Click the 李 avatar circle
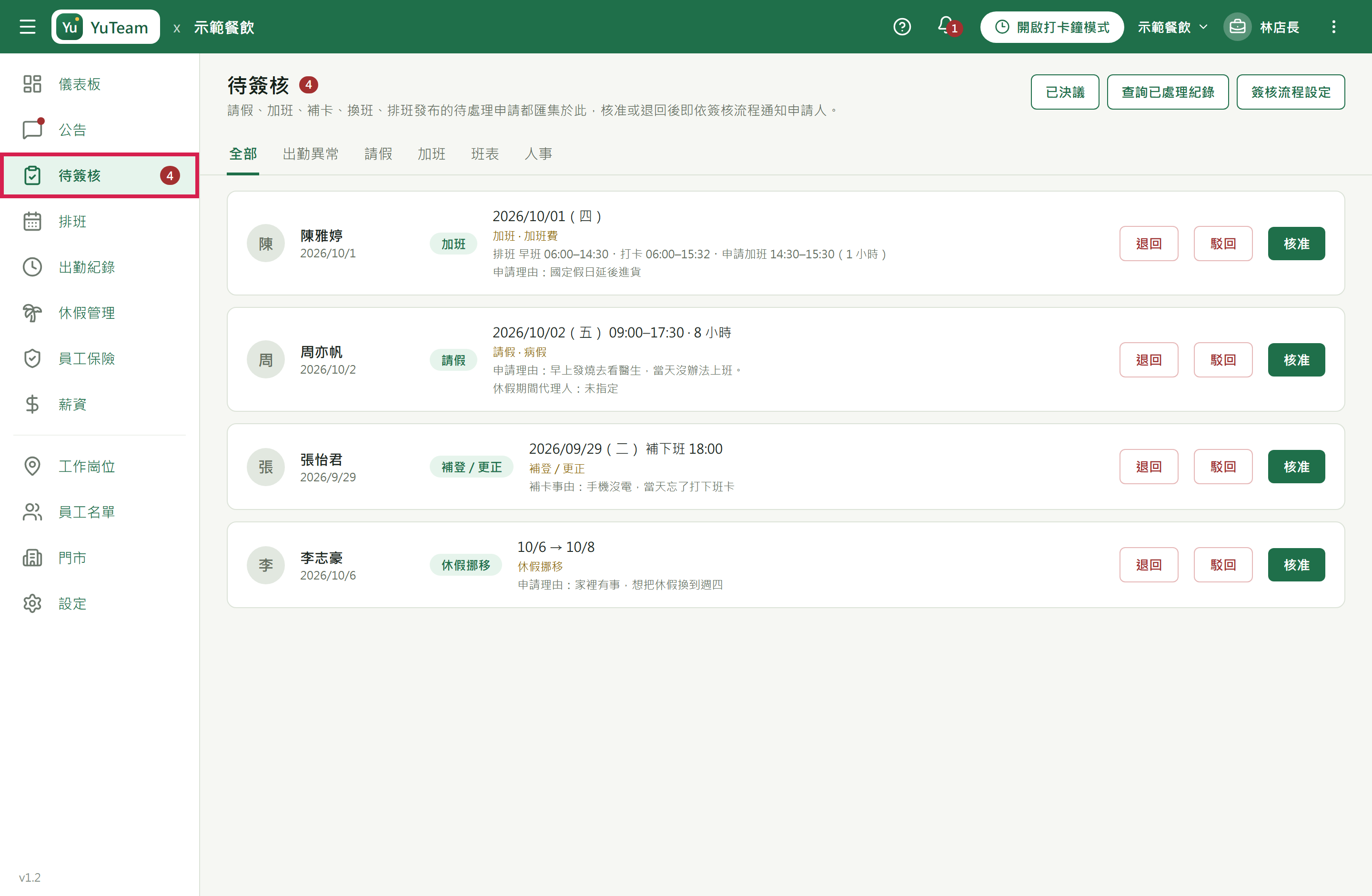Viewport: 1372px width, 896px height. [266, 565]
